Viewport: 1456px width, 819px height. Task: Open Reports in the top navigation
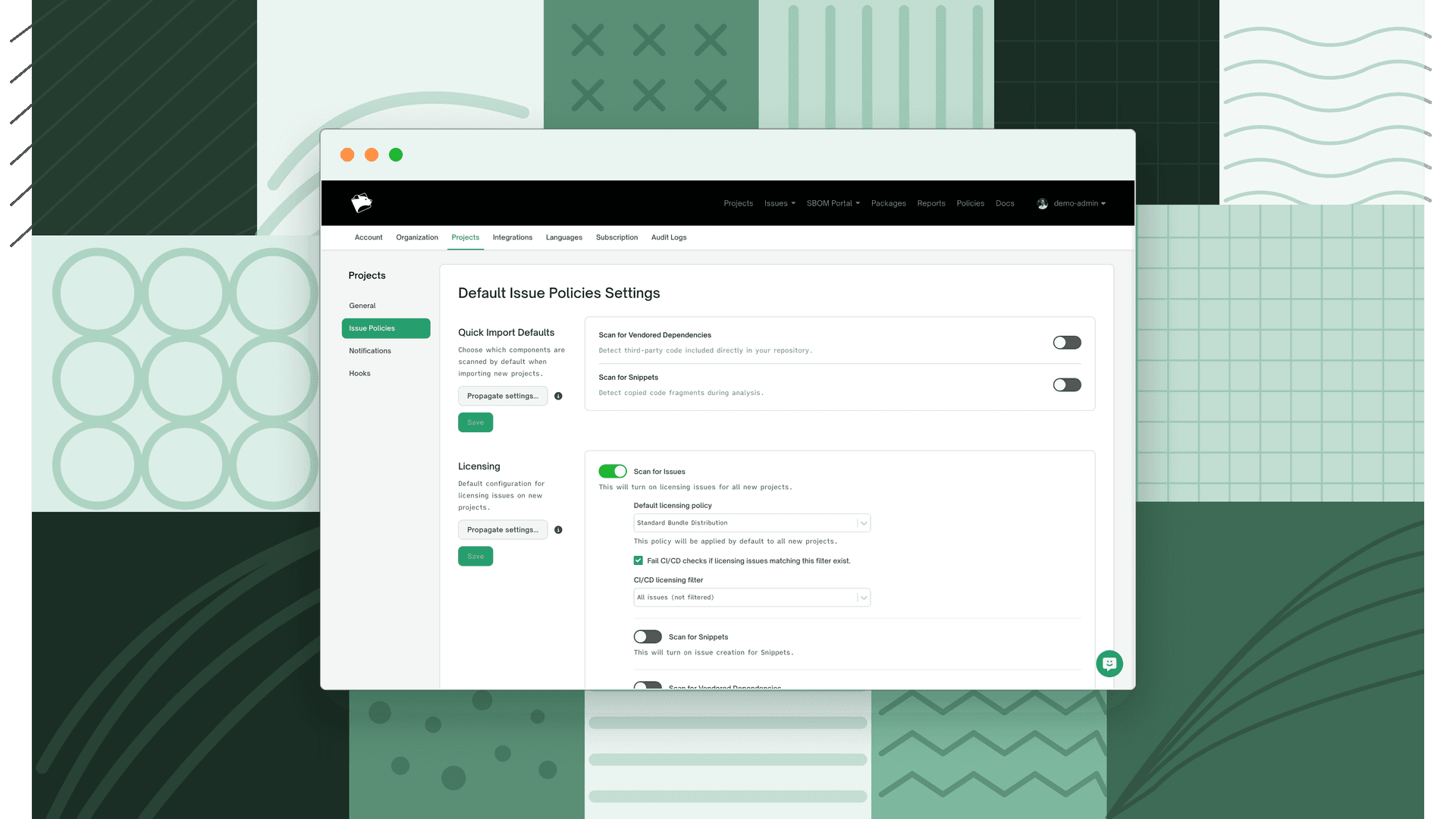tap(931, 203)
